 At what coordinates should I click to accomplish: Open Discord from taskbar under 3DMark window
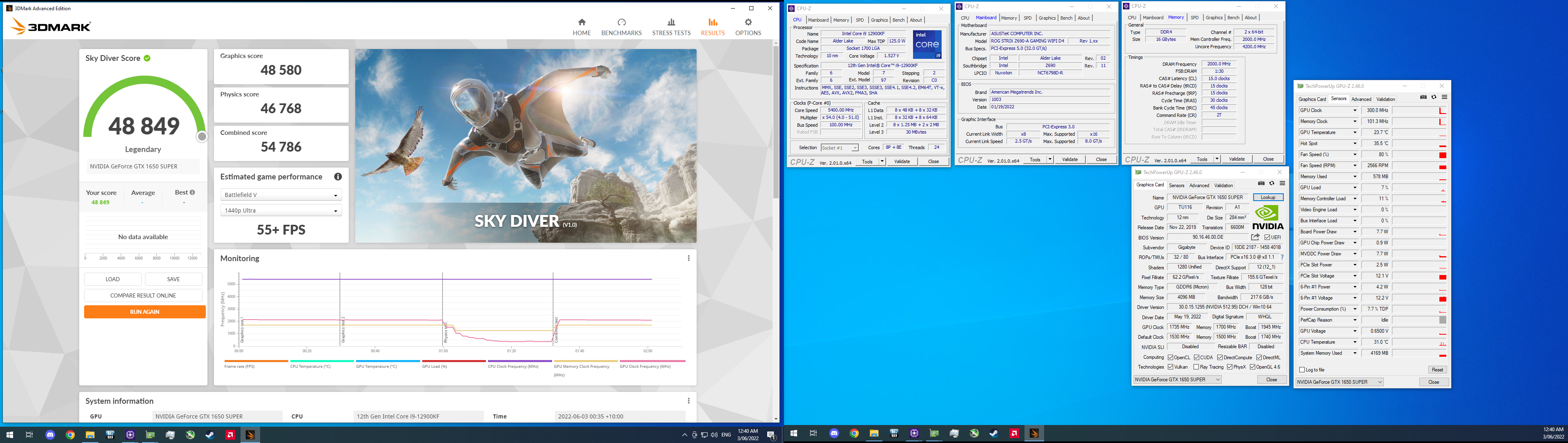51,435
